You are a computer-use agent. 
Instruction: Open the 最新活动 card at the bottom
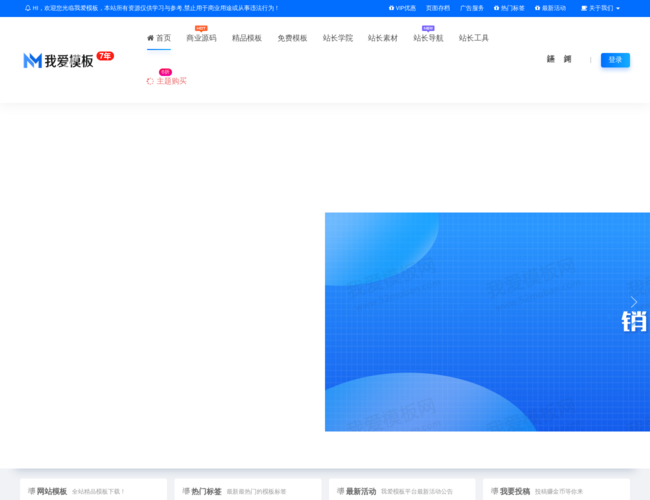click(402, 490)
